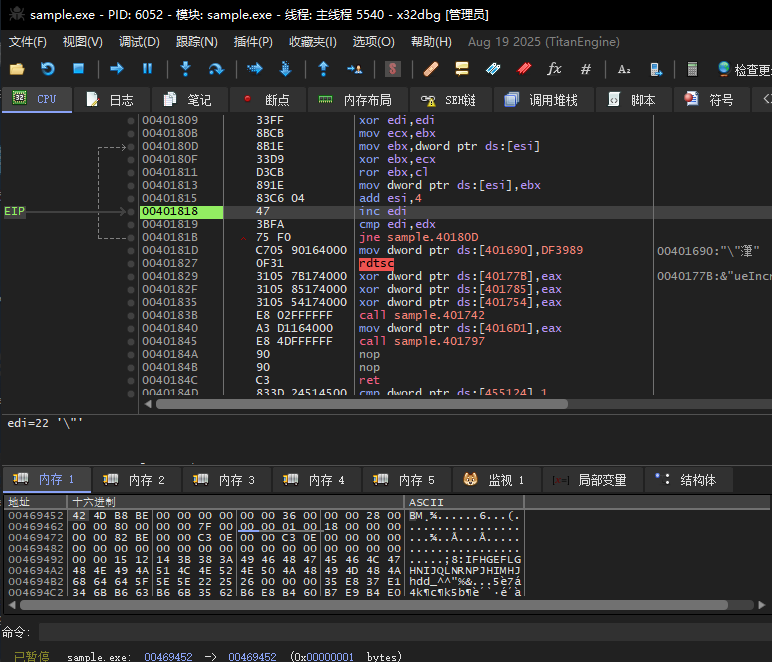Switch to the CPU tab
Viewport: 772px width, 662px height.
[x=37, y=99]
